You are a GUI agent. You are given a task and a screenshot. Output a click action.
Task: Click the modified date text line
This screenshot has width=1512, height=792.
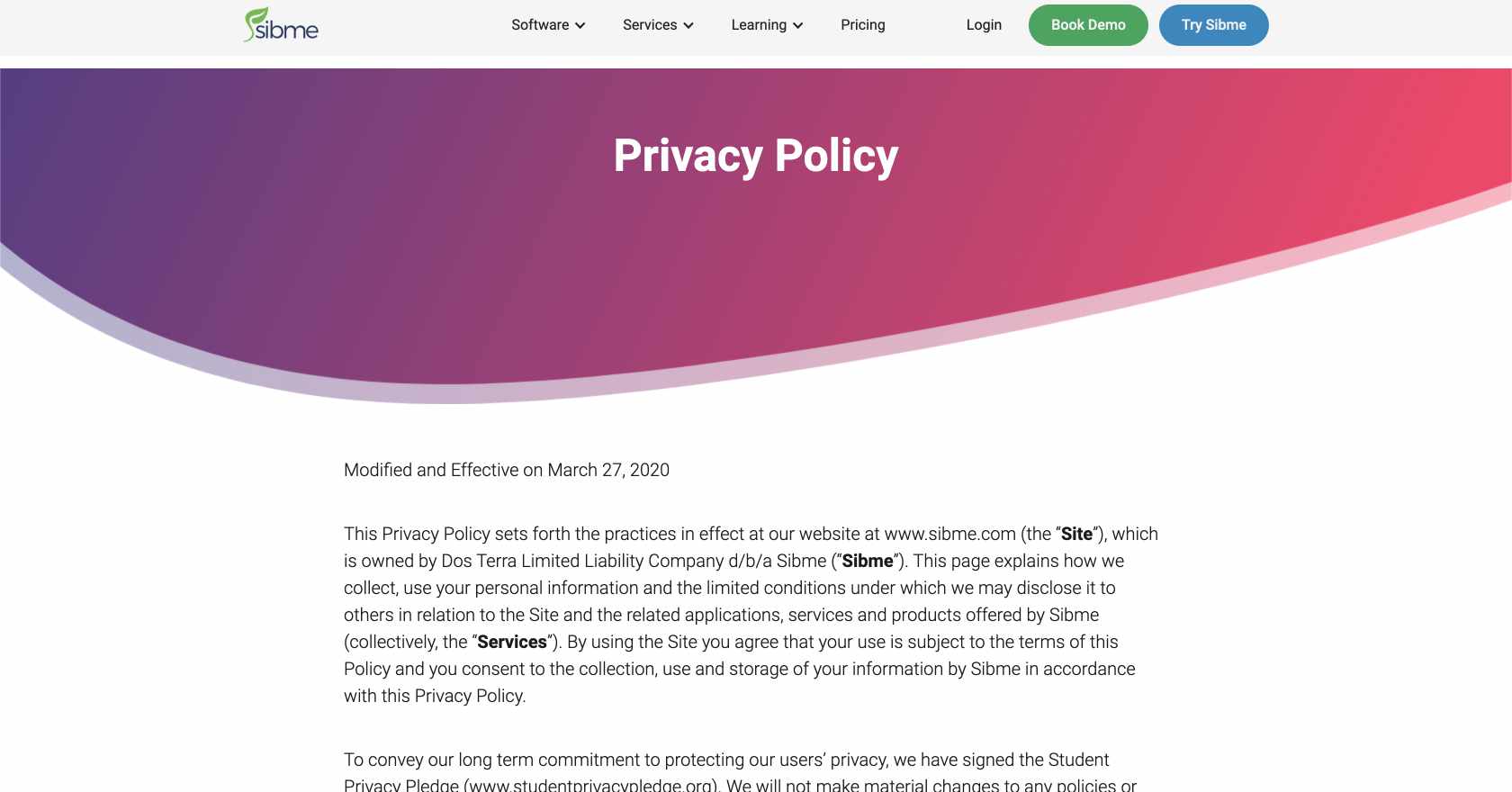[506, 470]
